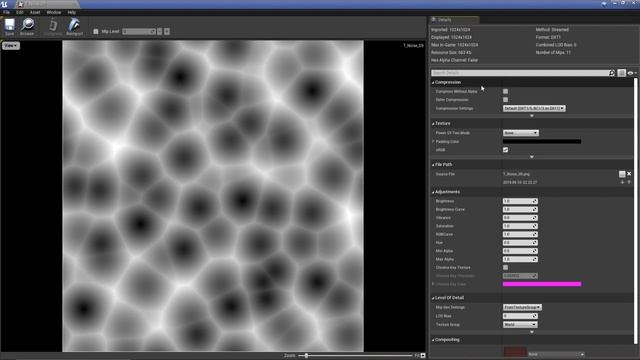Click the Composite Texture thumbnail

tap(515, 352)
